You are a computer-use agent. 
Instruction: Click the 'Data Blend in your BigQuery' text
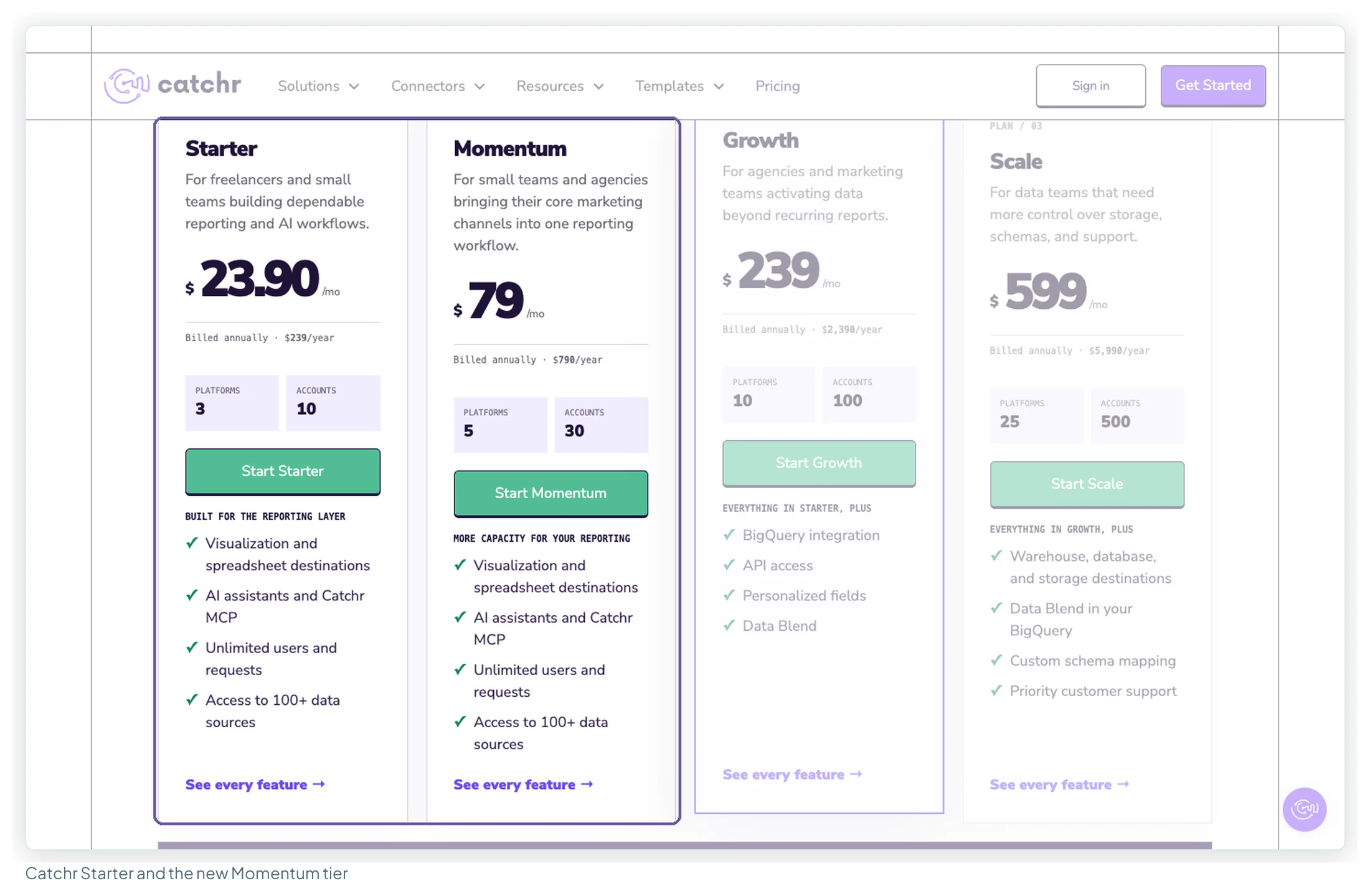pyautogui.click(x=1071, y=620)
